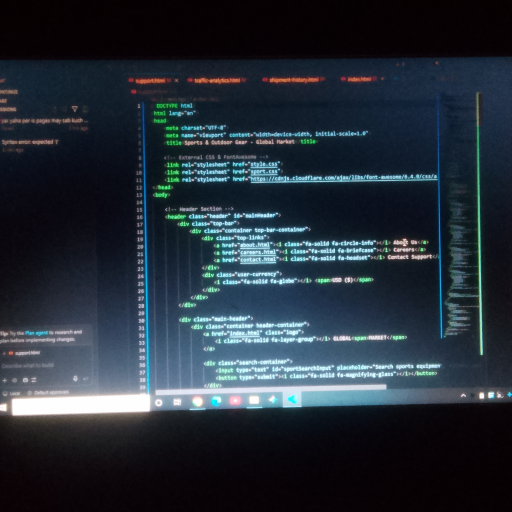Click the support.html attached context chip

[24, 353]
